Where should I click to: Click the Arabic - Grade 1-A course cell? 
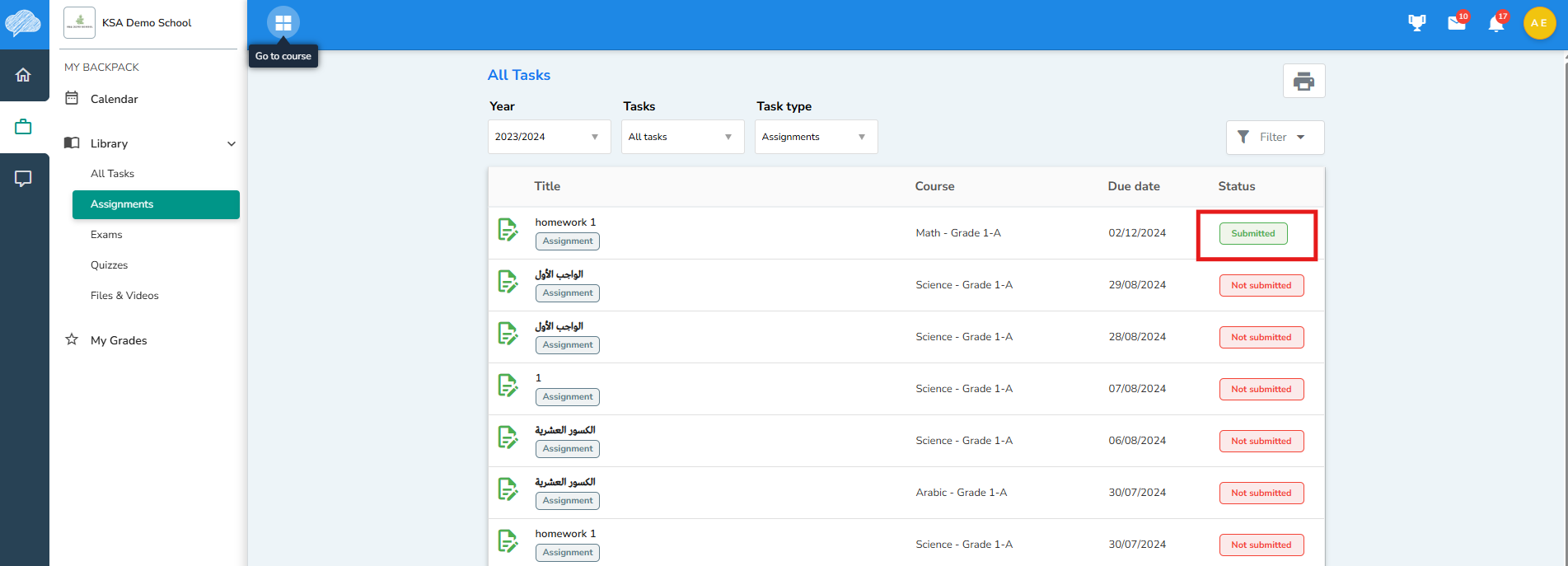click(x=961, y=493)
